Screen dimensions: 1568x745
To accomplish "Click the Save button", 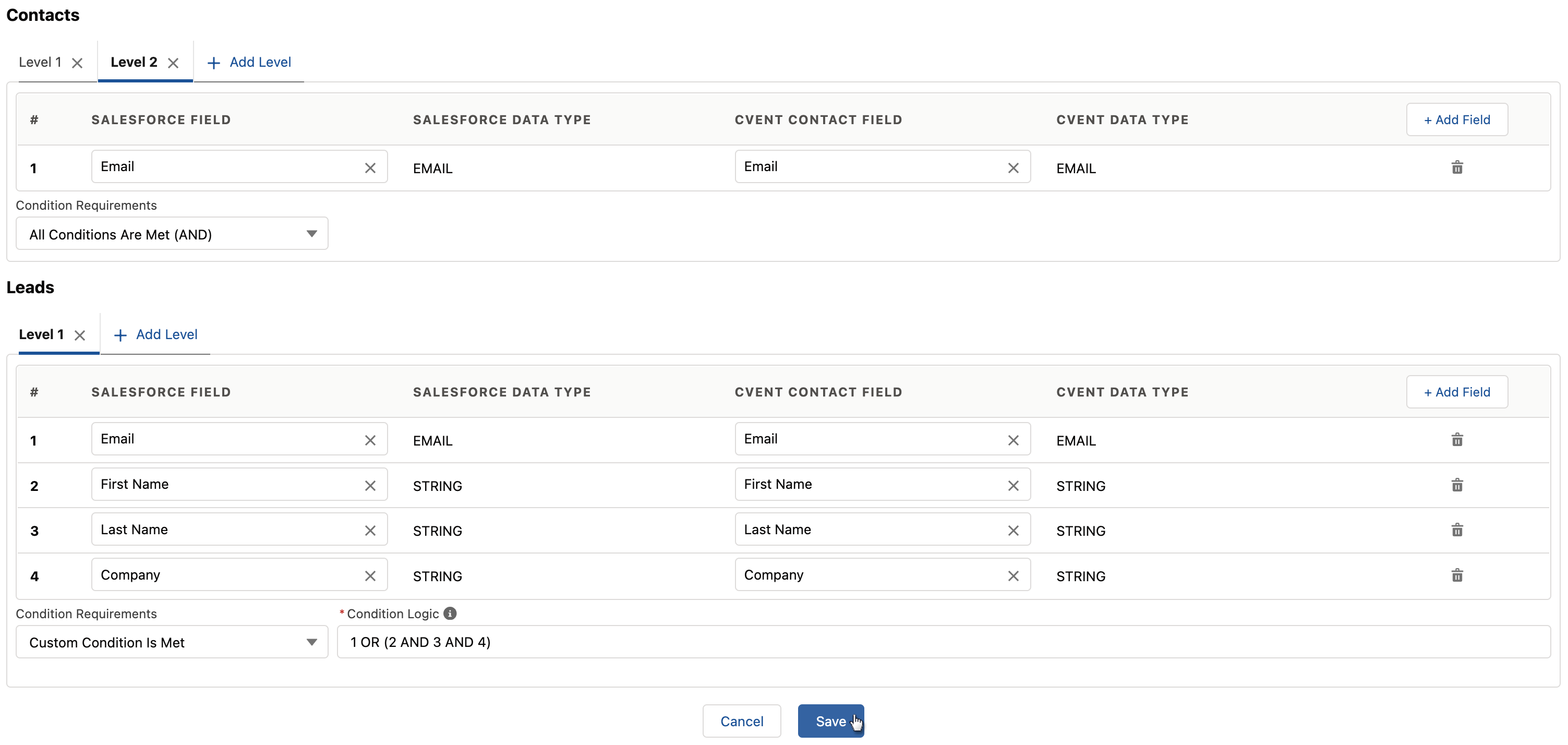I will pyautogui.click(x=831, y=720).
